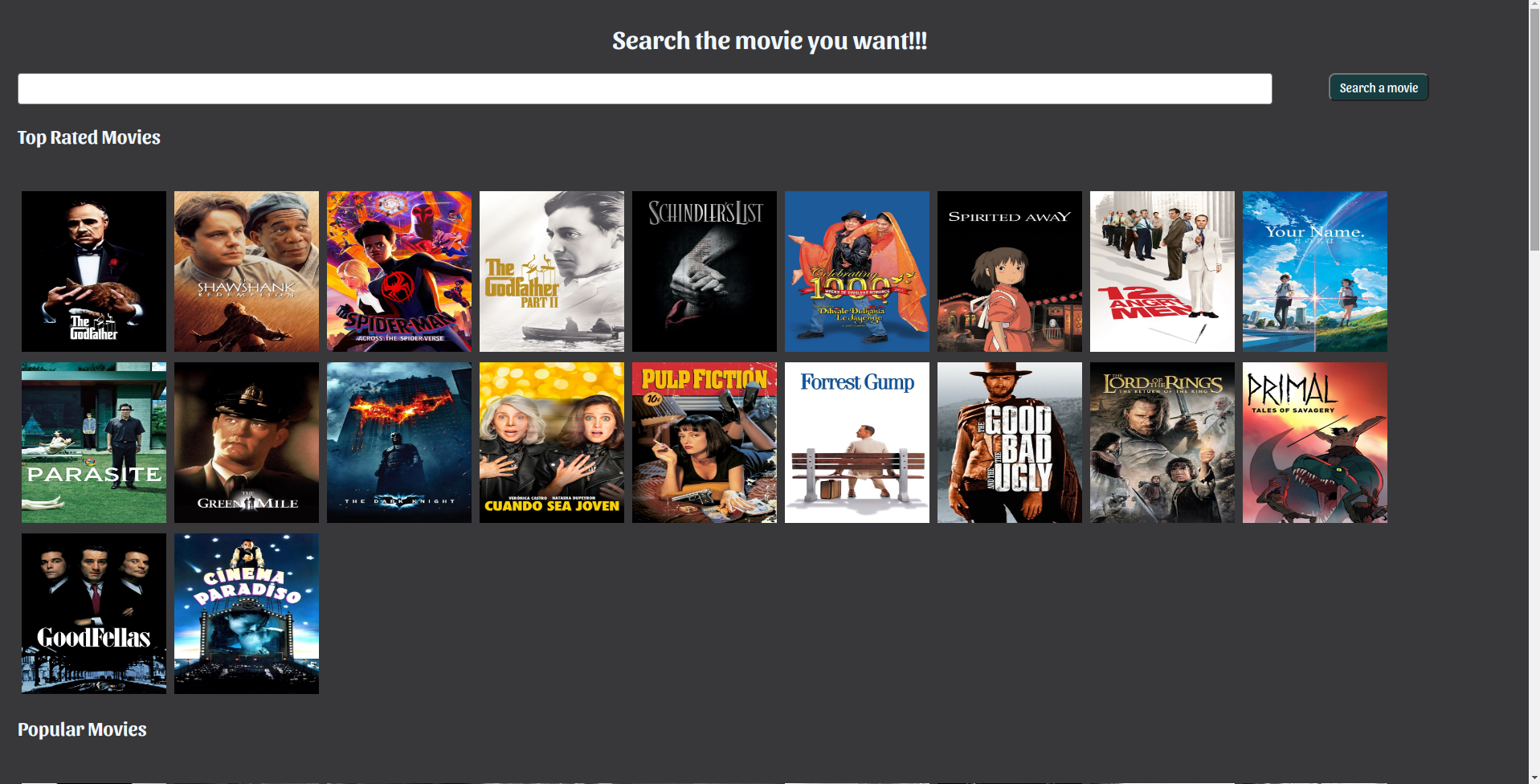Image resolution: width=1540 pixels, height=784 pixels.
Task: Open the Your Name poster
Action: coord(1315,272)
